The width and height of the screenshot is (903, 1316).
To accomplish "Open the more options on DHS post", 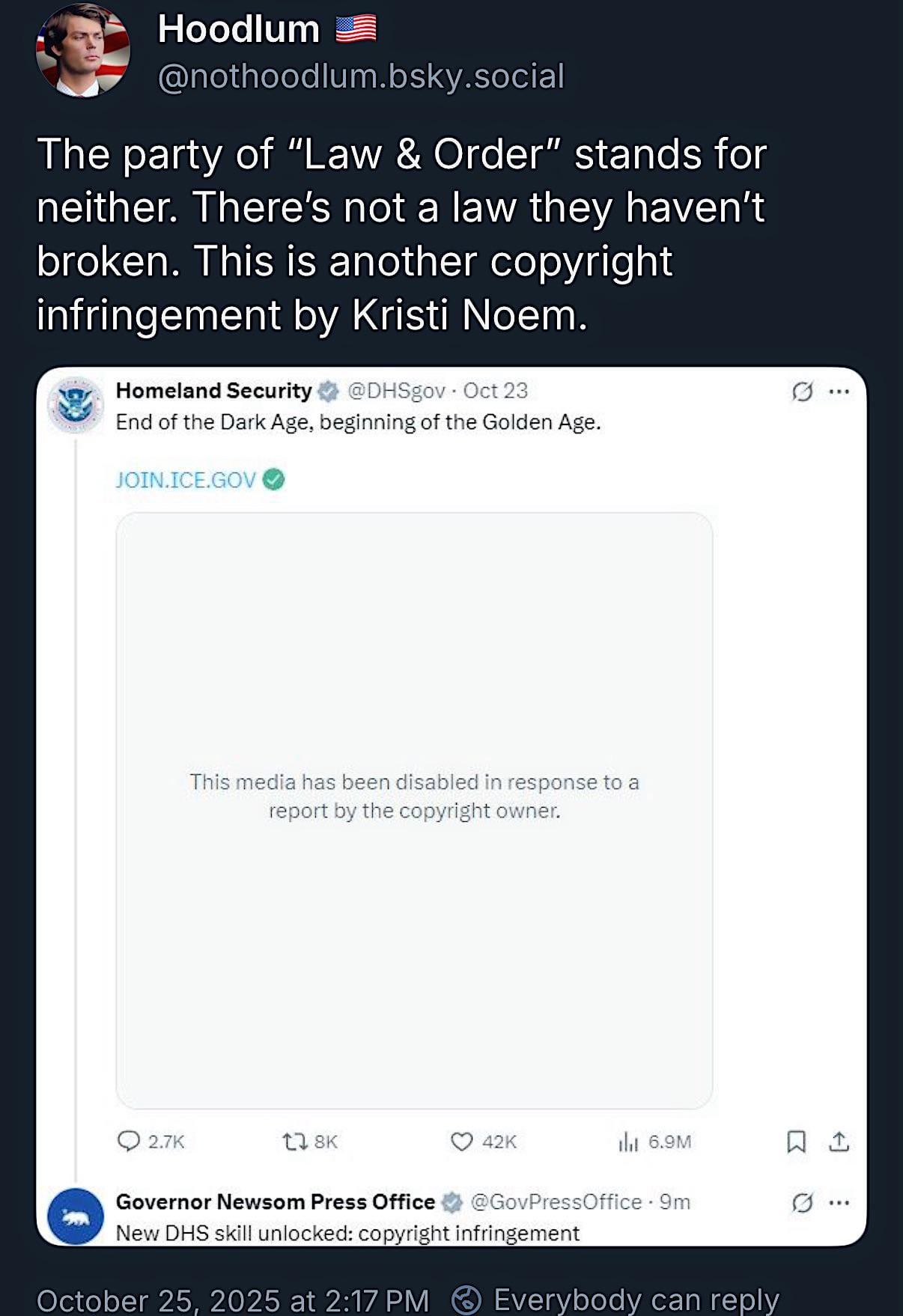I will pos(839,391).
